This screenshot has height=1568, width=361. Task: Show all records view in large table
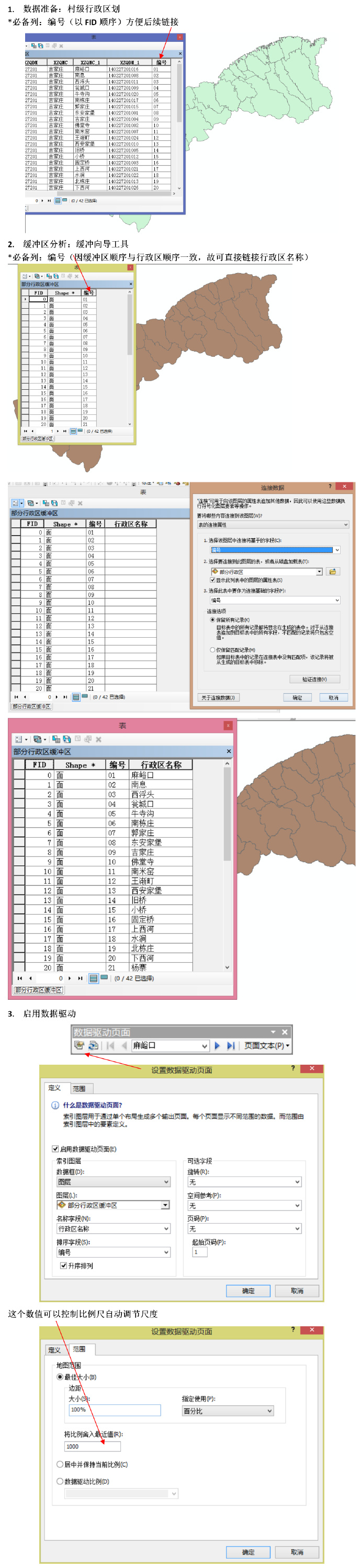tap(93, 978)
